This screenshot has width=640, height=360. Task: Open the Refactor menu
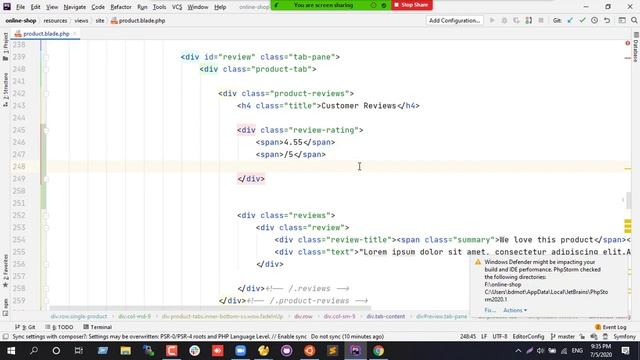coord(121,7)
